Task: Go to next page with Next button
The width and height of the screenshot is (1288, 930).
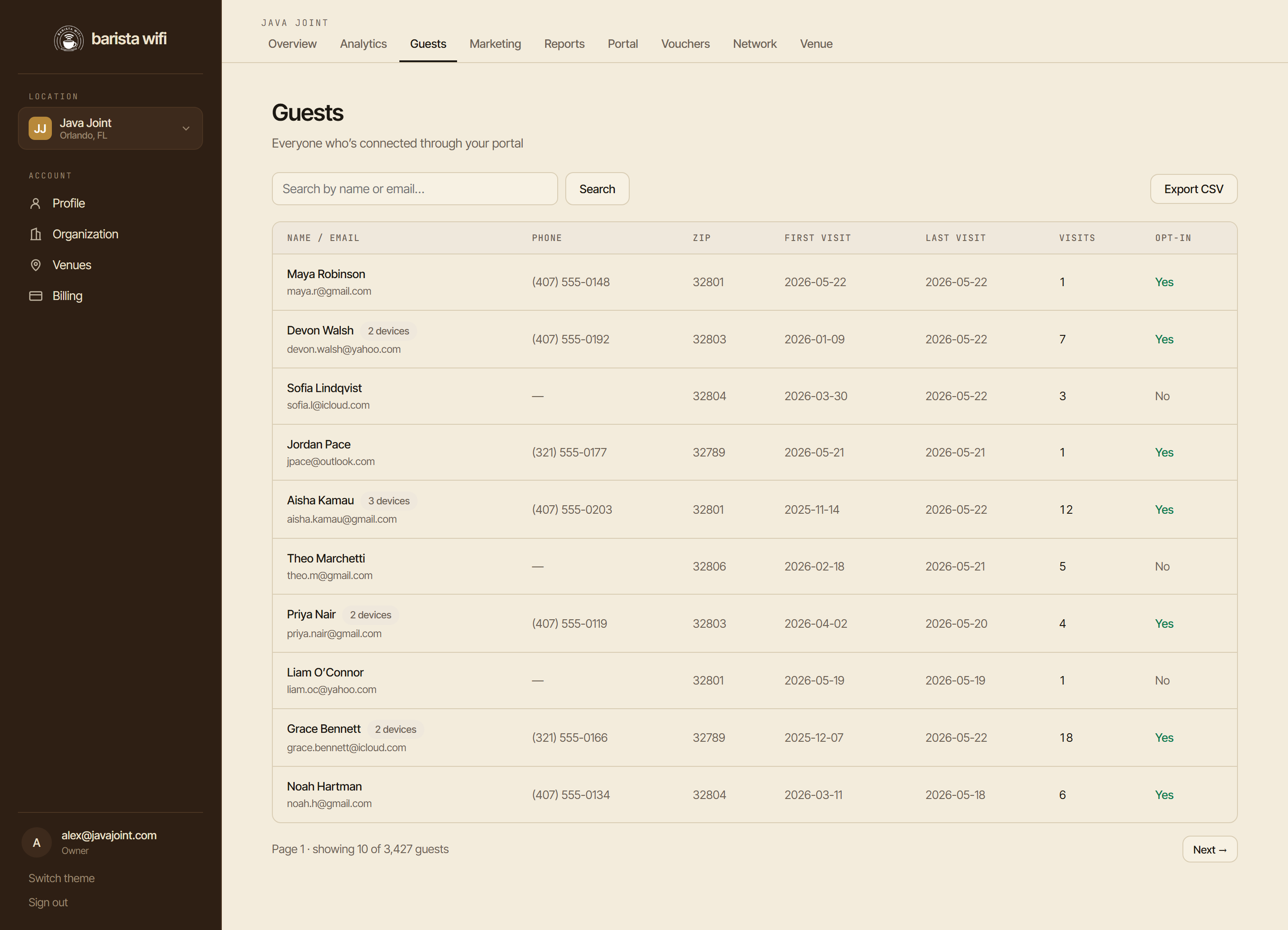Action: tap(1210, 850)
